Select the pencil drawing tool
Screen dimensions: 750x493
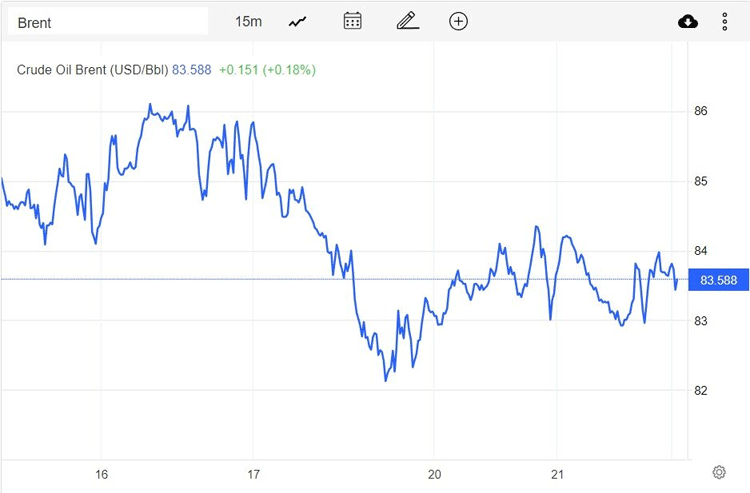coord(405,21)
